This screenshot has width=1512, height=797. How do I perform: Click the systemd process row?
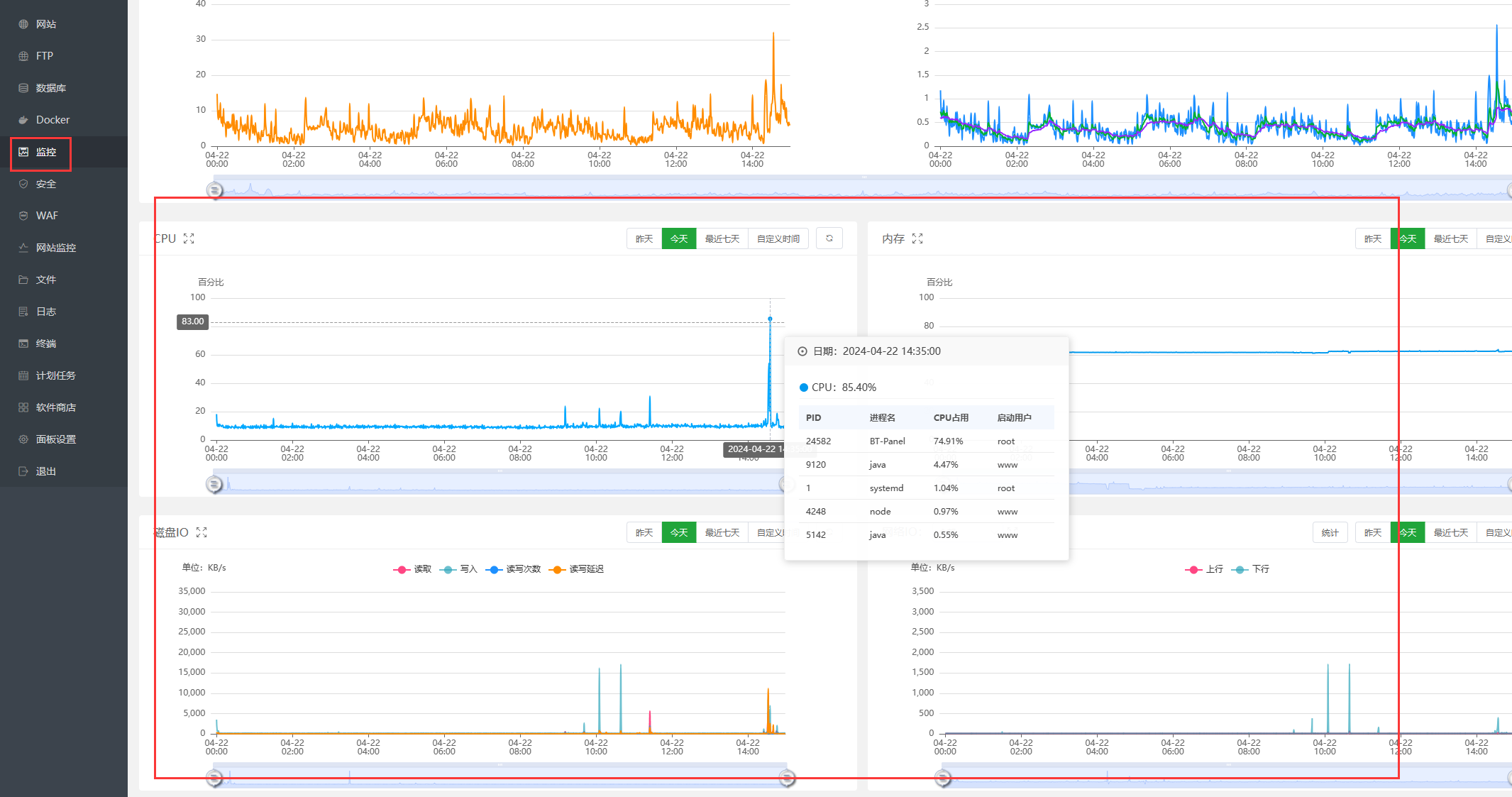[x=927, y=488]
